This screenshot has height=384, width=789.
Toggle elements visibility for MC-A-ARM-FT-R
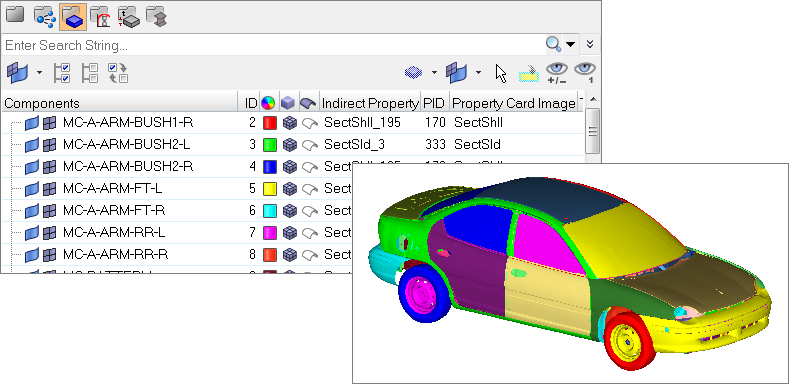click(x=49, y=210)
